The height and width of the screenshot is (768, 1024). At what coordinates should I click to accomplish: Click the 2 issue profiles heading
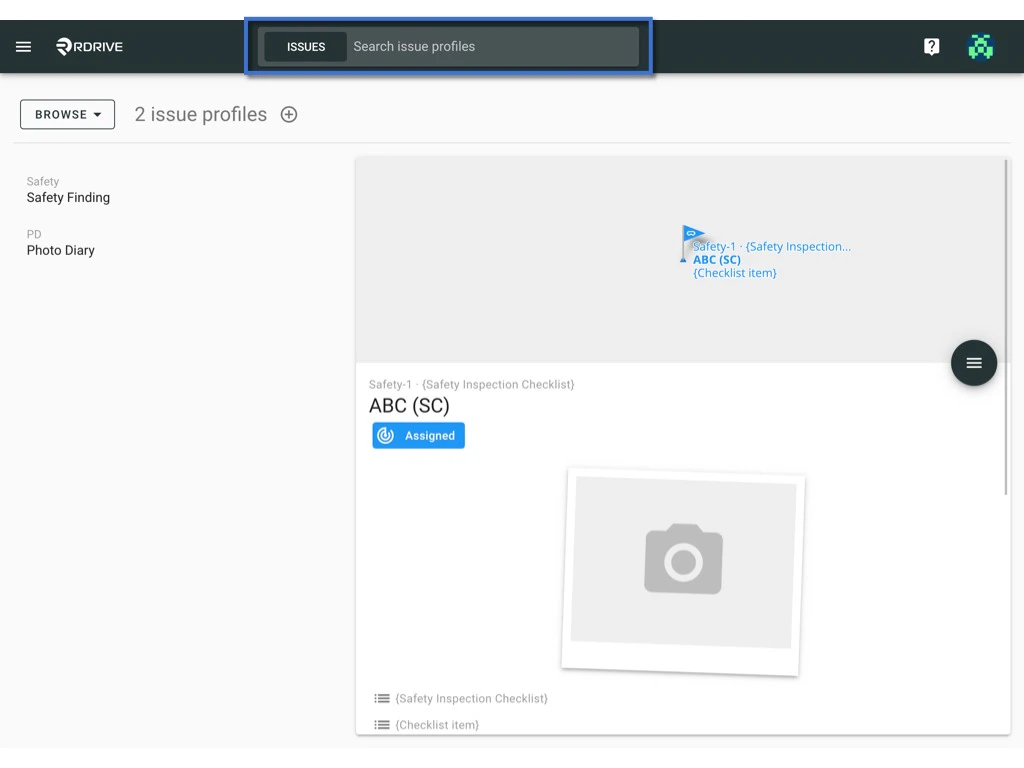coord(200,114)
